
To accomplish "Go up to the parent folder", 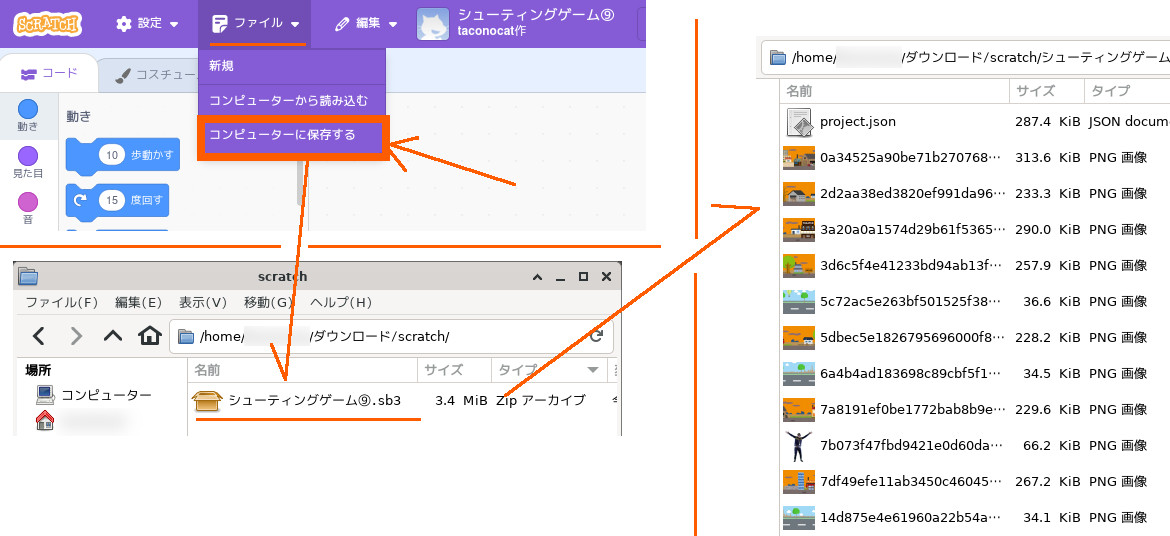I will click(113, 336).
